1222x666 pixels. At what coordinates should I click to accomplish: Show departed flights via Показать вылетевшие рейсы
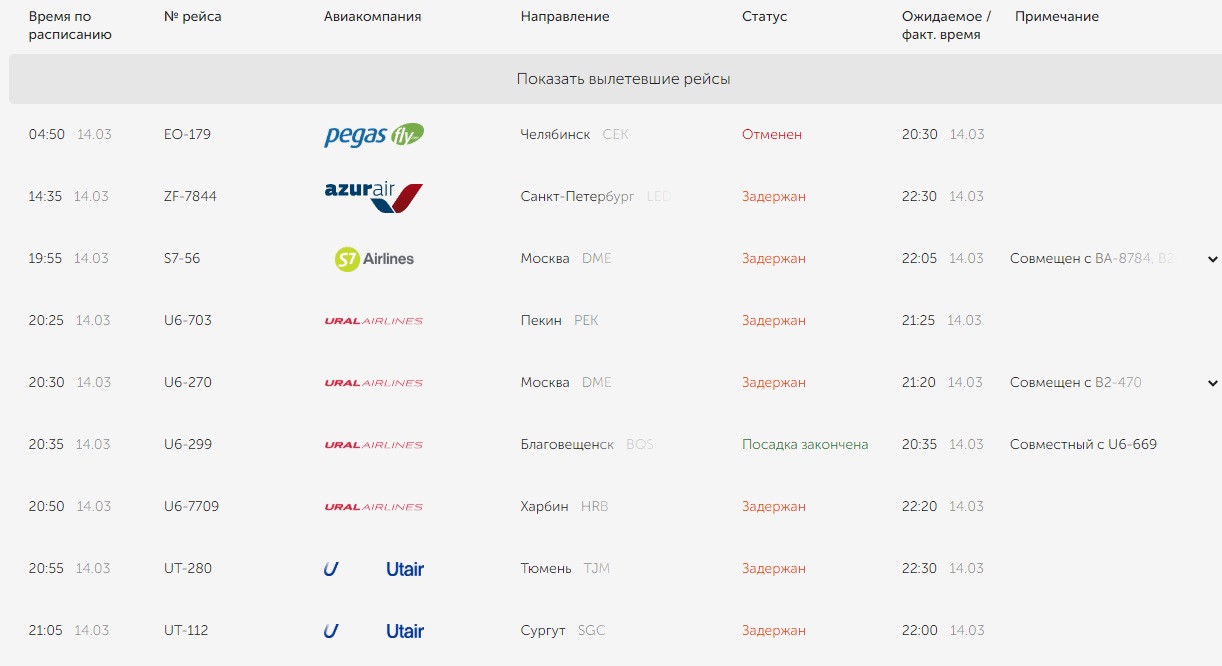pyautogui.click(x=623, y=79)
